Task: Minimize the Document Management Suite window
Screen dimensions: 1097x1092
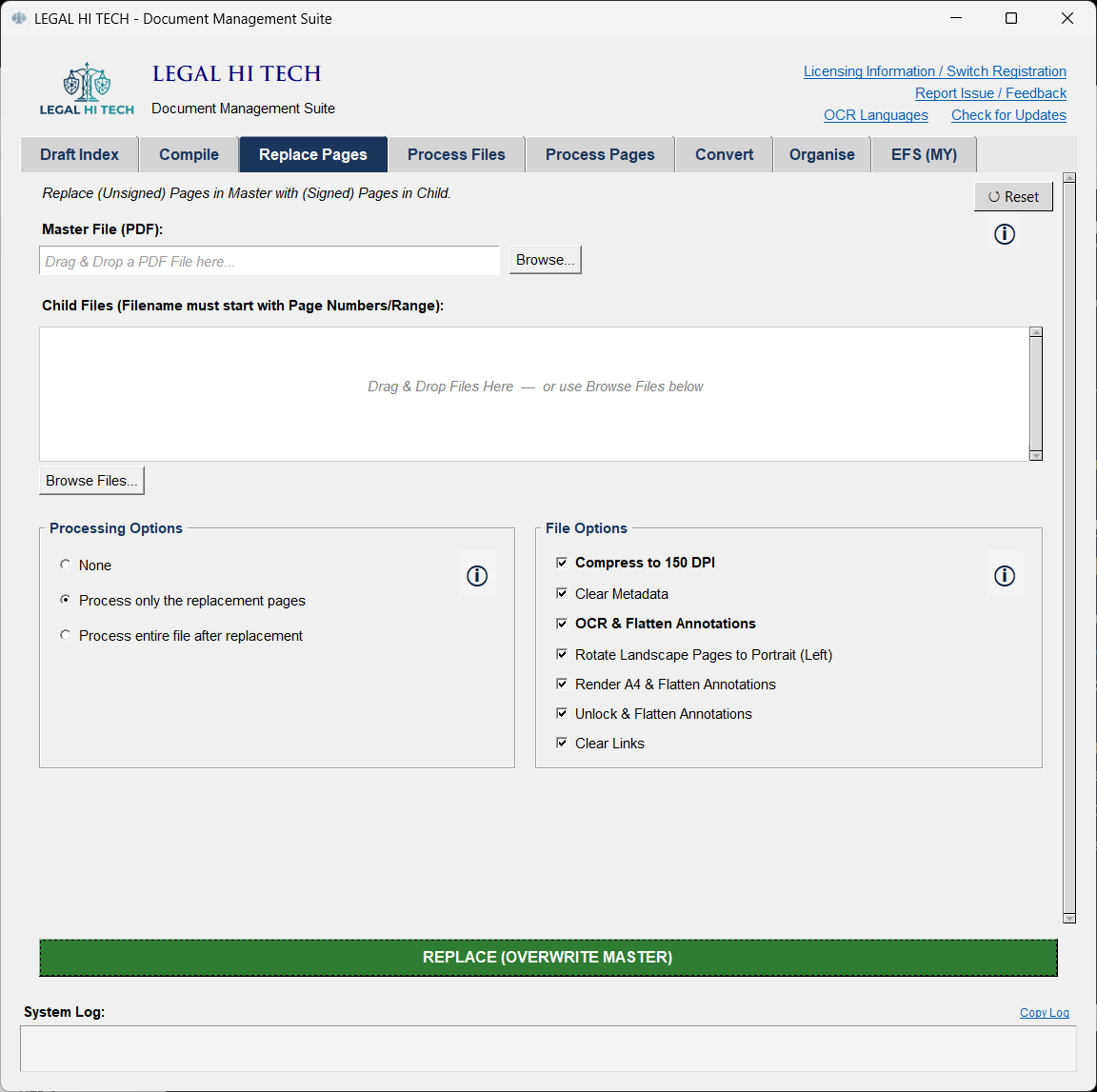Action: point(956,18)
